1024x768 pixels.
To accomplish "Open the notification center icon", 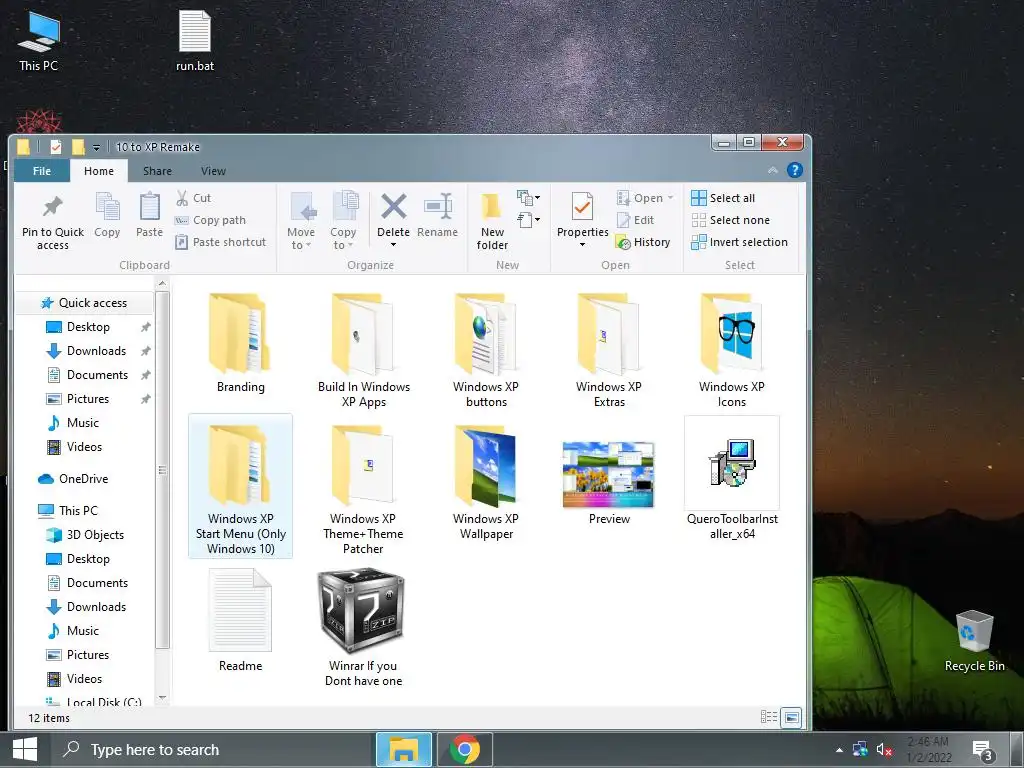I will (x=983, y=751).
